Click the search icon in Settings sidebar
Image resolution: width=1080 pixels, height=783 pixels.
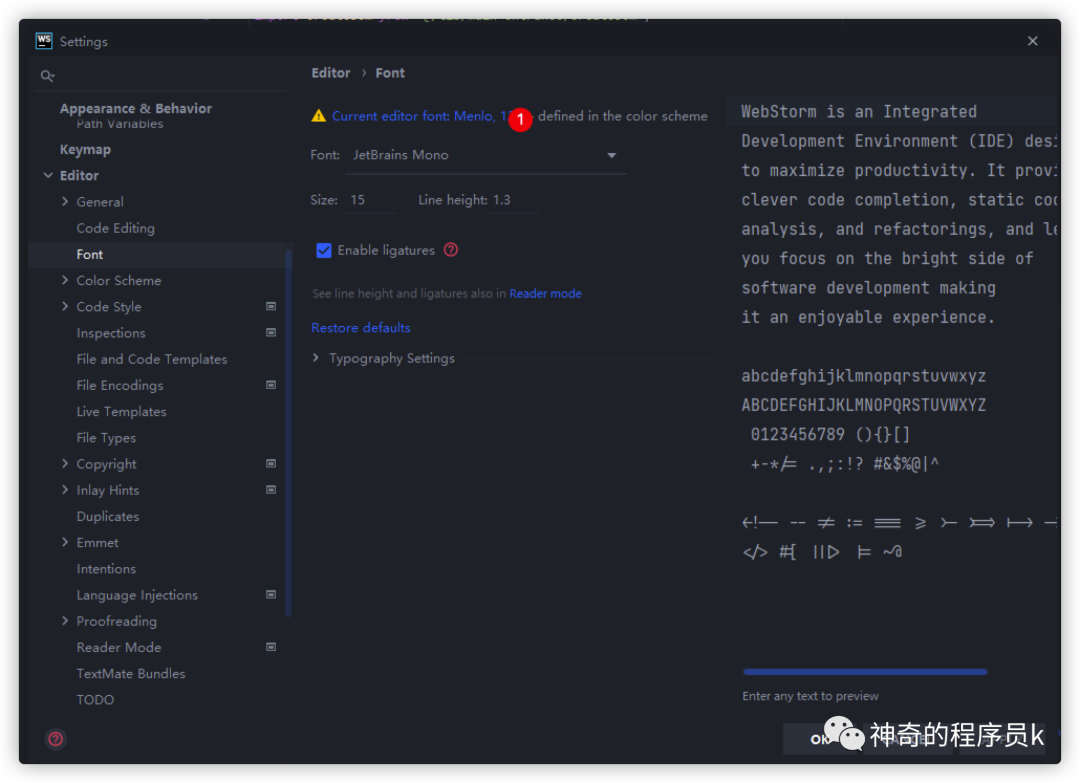(x=47, y=75)
